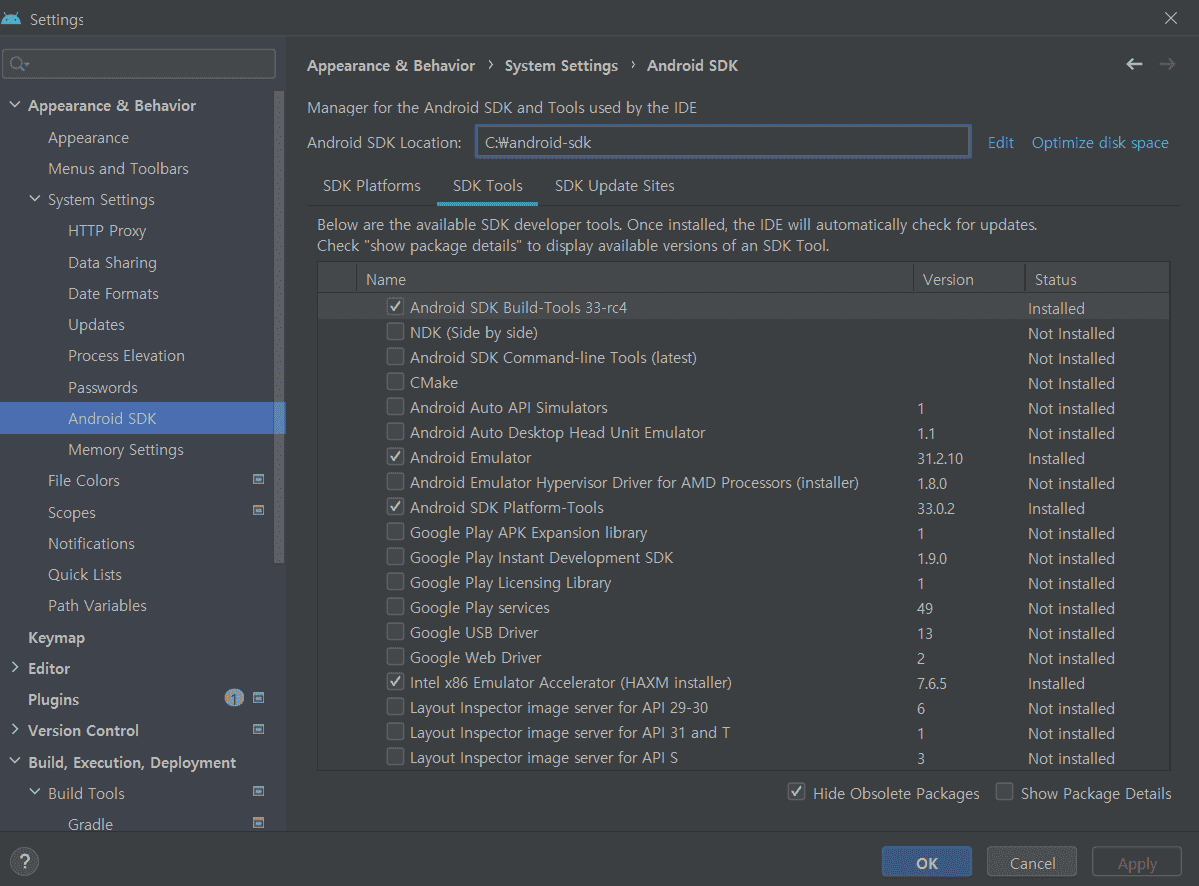Viewport: 1199px width, 886px height.
Task: Click the project-level icon beside Scopes
Action: pos(258,511)
